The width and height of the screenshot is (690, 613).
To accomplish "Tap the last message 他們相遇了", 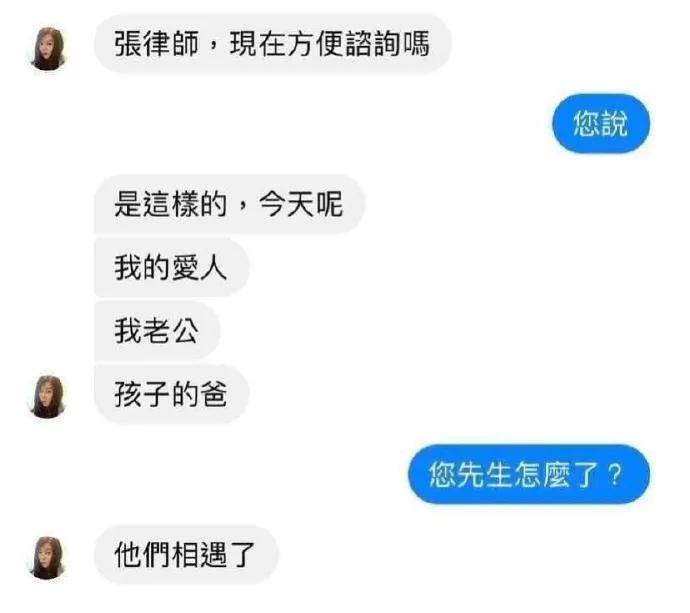I will 186,554.
